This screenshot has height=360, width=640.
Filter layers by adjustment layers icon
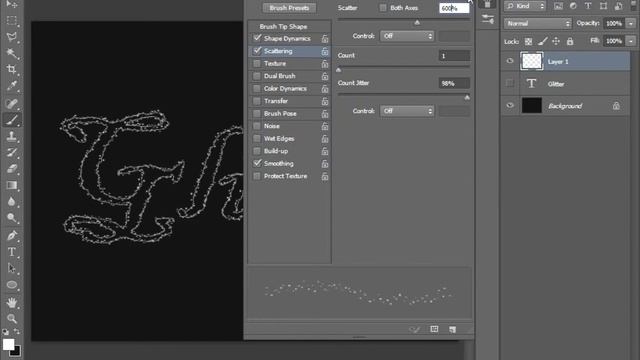coord(573,6)
